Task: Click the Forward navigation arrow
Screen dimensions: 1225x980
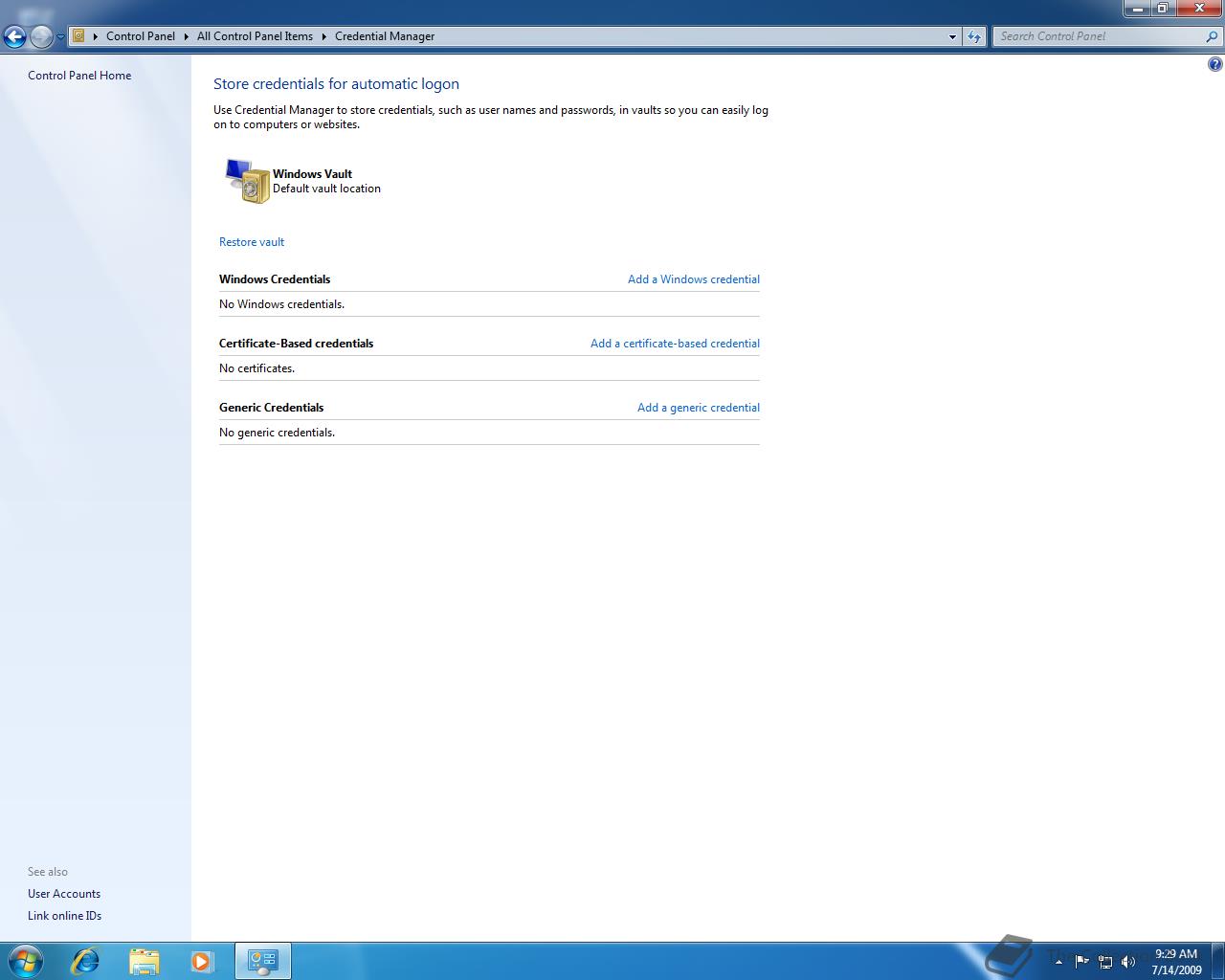Action: pos(41,36)
